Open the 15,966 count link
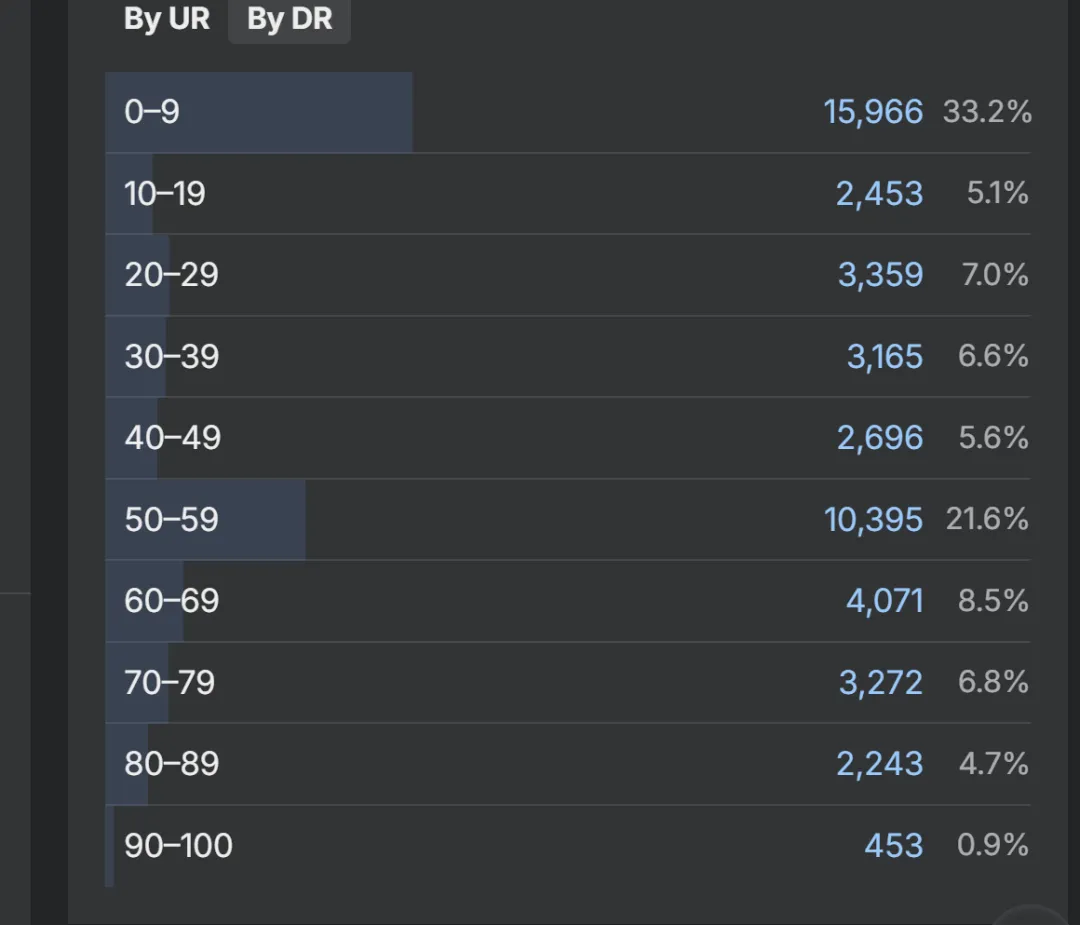1080x925 pixels. (873, 111)
